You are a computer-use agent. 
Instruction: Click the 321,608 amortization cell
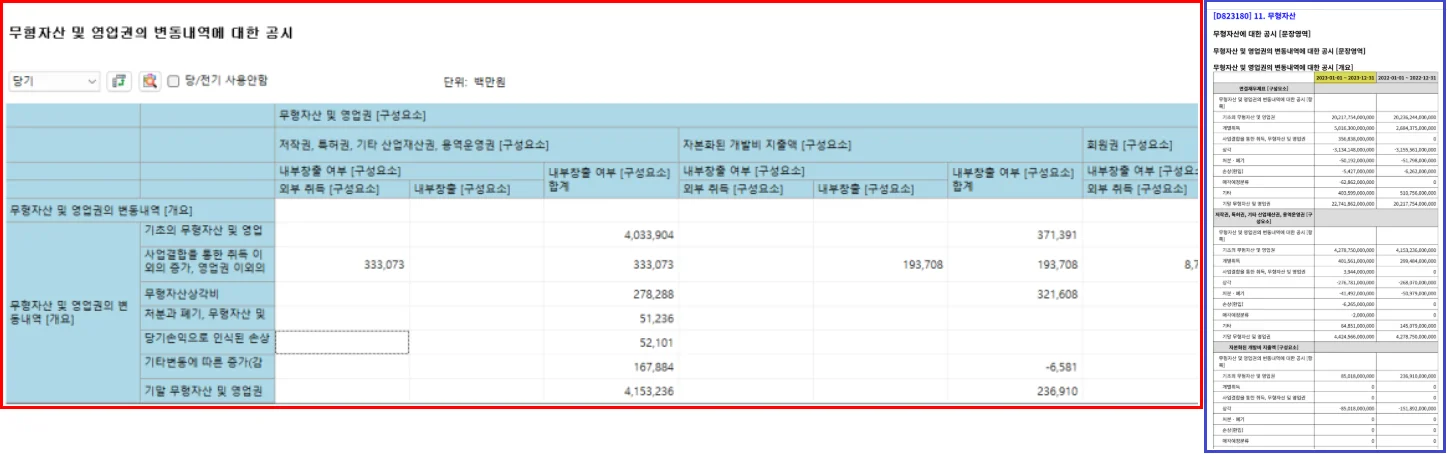click(x=1014, y=294)
